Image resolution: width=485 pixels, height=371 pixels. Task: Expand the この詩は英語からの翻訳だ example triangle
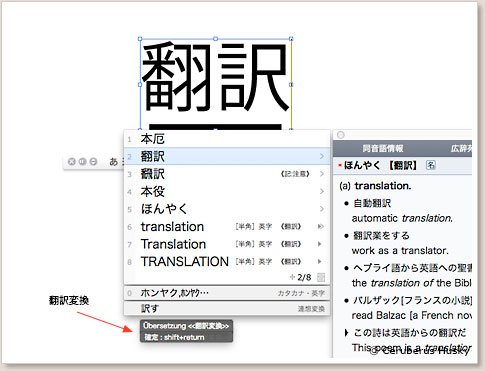(x=346, y=332)
